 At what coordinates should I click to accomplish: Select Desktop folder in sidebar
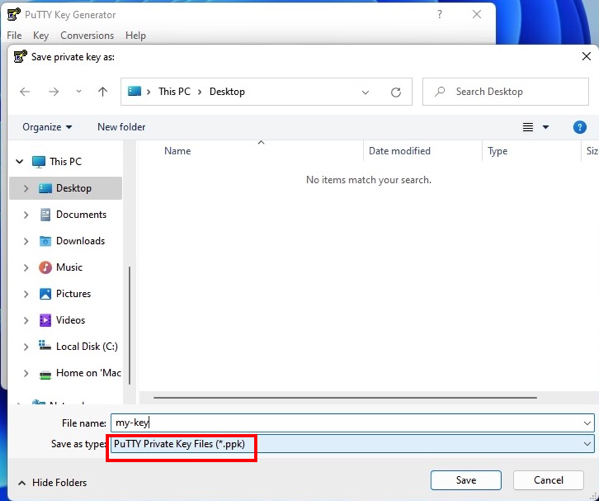65,188
